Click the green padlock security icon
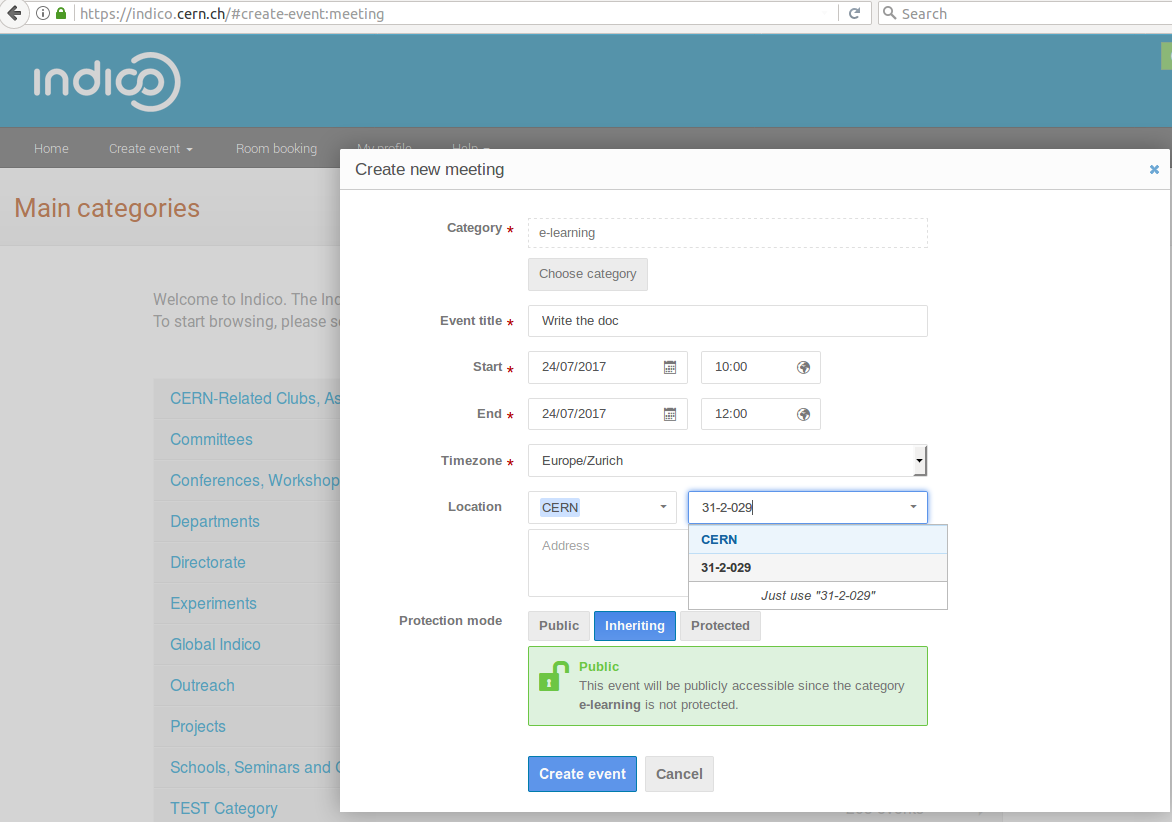The width and height of the screenshot is (1172, 822). coord(61,13)
